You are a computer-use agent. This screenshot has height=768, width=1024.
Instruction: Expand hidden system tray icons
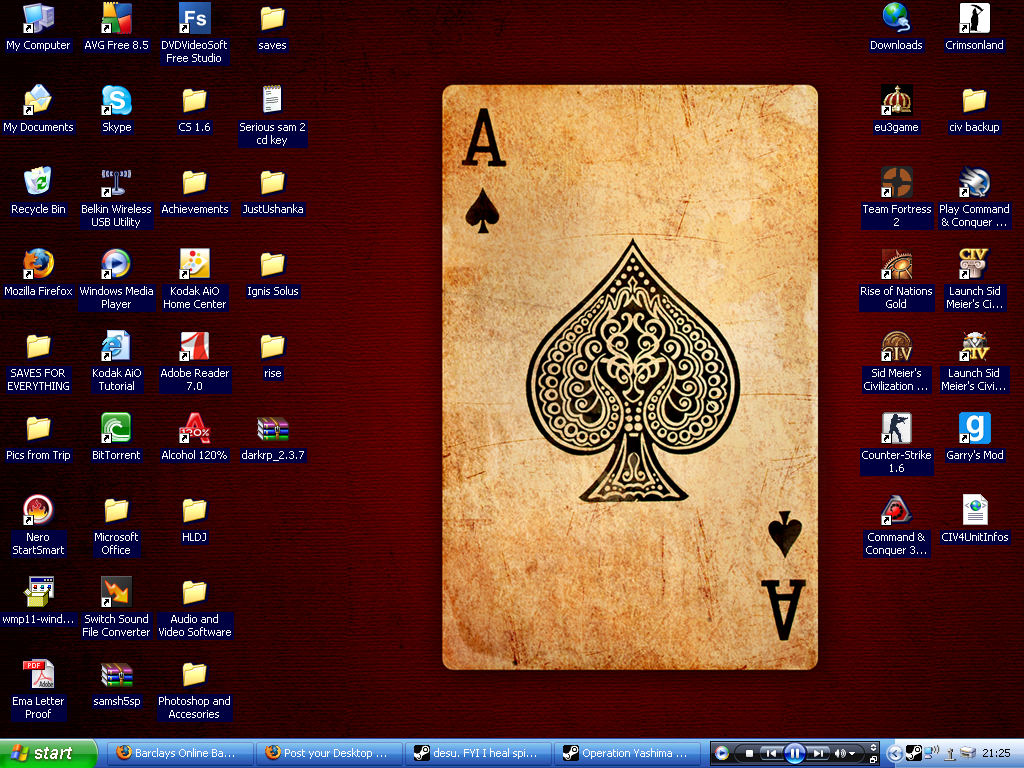point(894,753)
